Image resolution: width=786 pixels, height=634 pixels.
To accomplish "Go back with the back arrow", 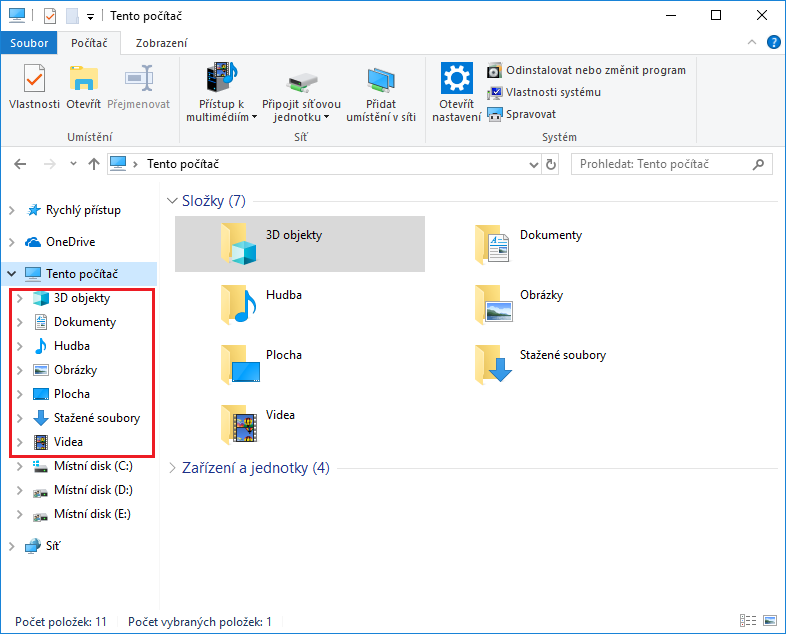I will coord(20,164).
